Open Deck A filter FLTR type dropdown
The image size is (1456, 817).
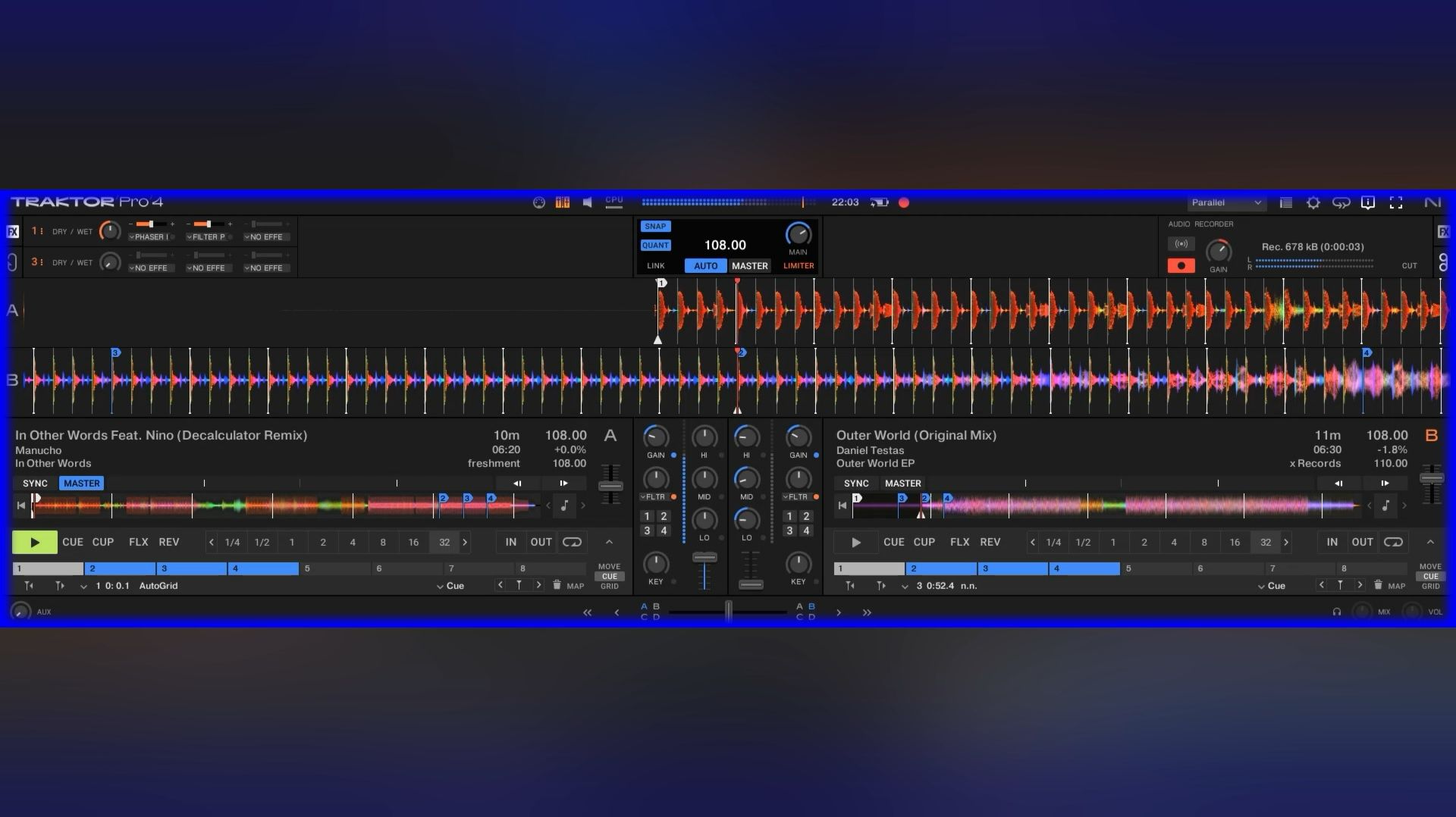click(653, 497)
